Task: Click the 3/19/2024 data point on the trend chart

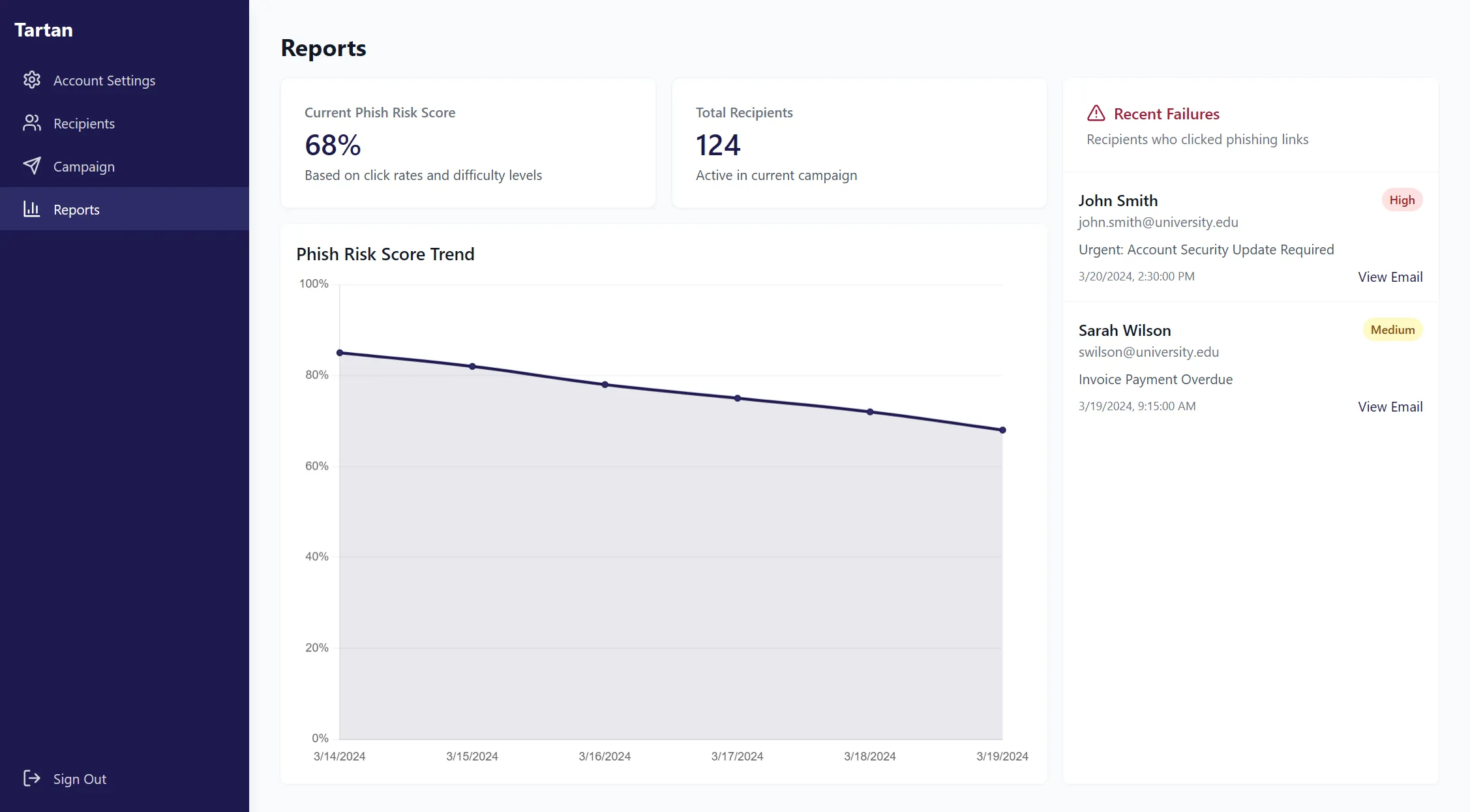Action: tap(1002, 429)
